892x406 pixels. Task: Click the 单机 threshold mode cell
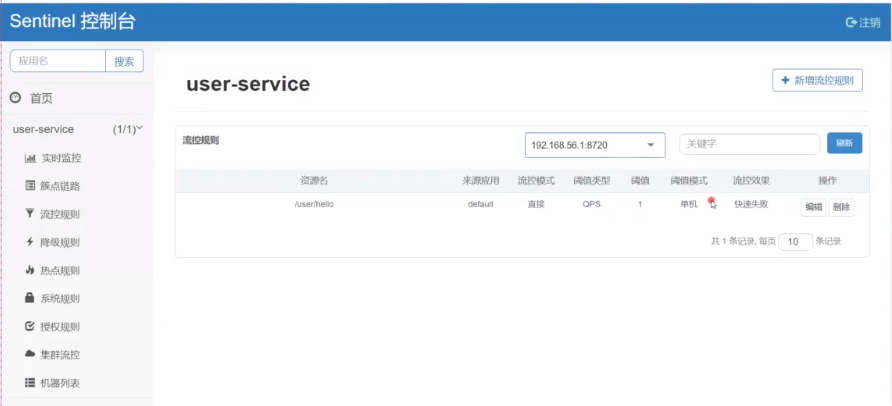point(688,204)
